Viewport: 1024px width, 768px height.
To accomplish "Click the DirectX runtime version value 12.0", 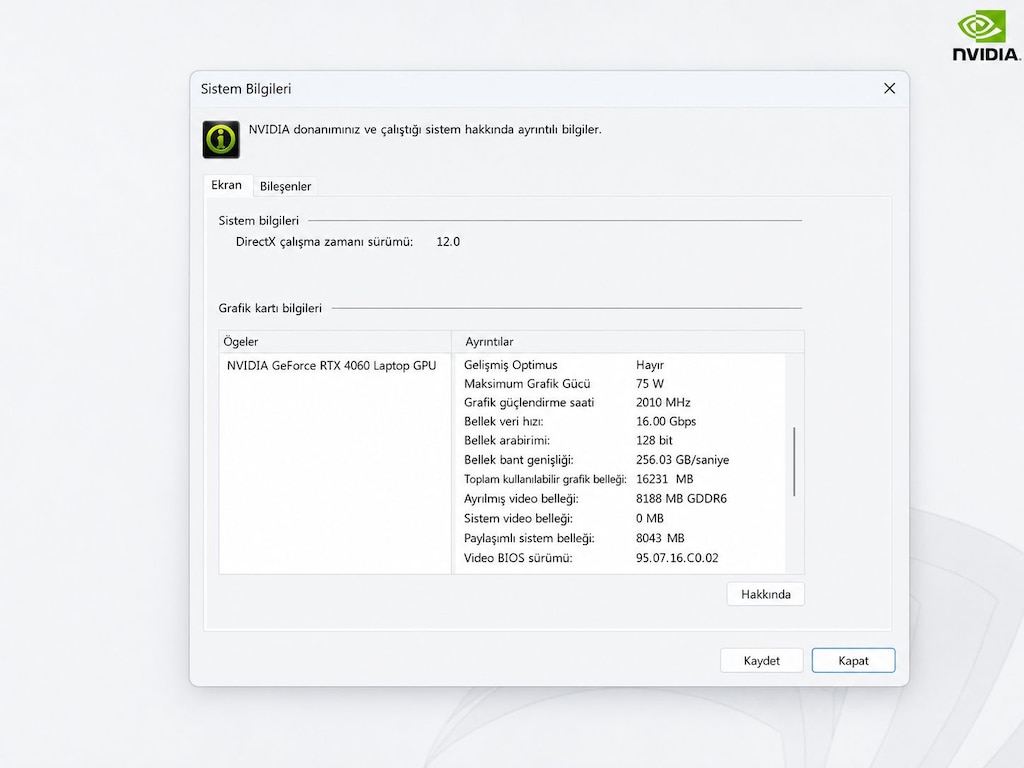I will point(448,242).
